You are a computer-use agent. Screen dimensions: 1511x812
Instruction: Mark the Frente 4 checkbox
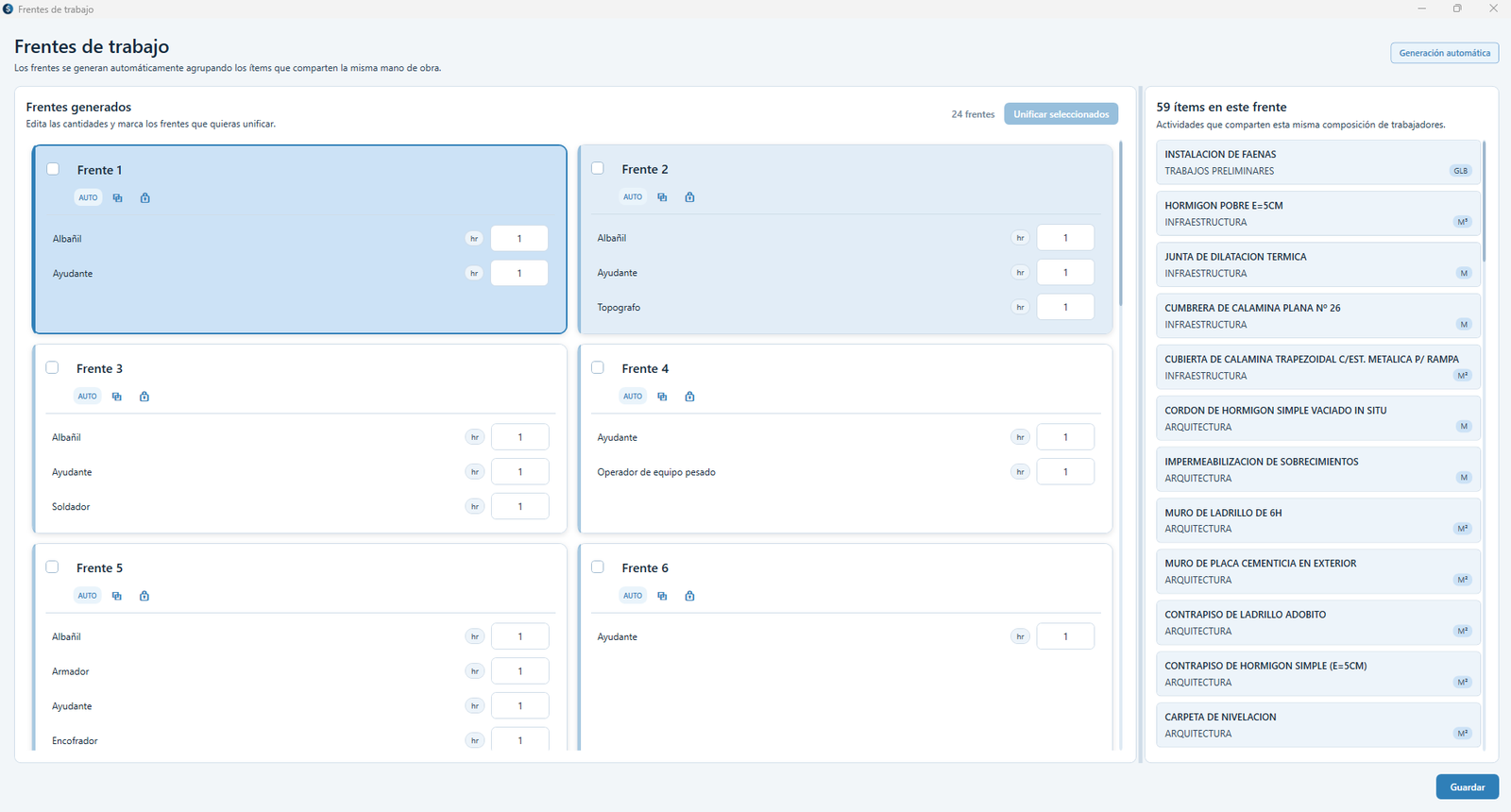tap(598, 367)
